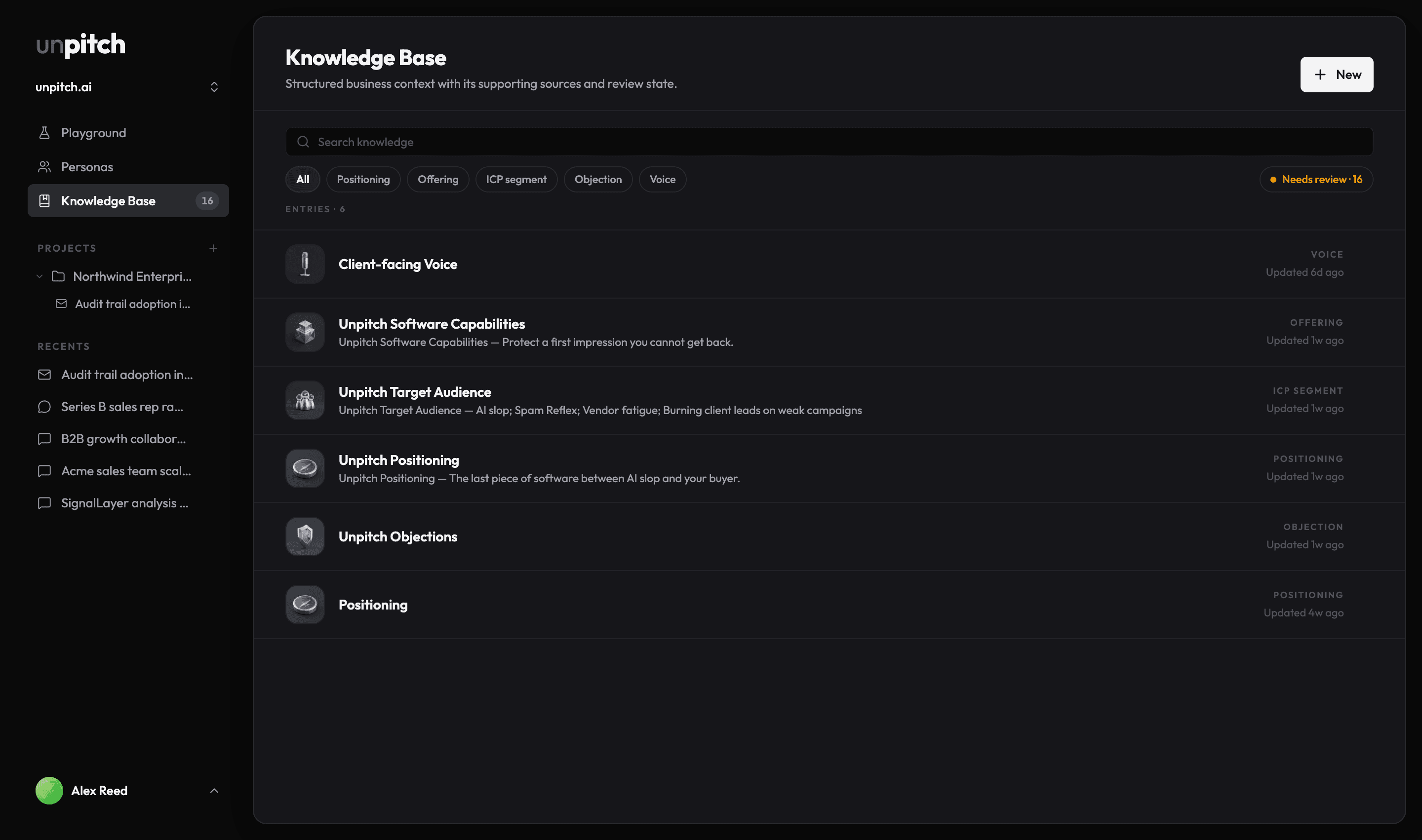Image resolution: width=1422 pixels, height=840 pixels.
Task: Filter entries by Offering chip
Action: (x=438, y=179)
